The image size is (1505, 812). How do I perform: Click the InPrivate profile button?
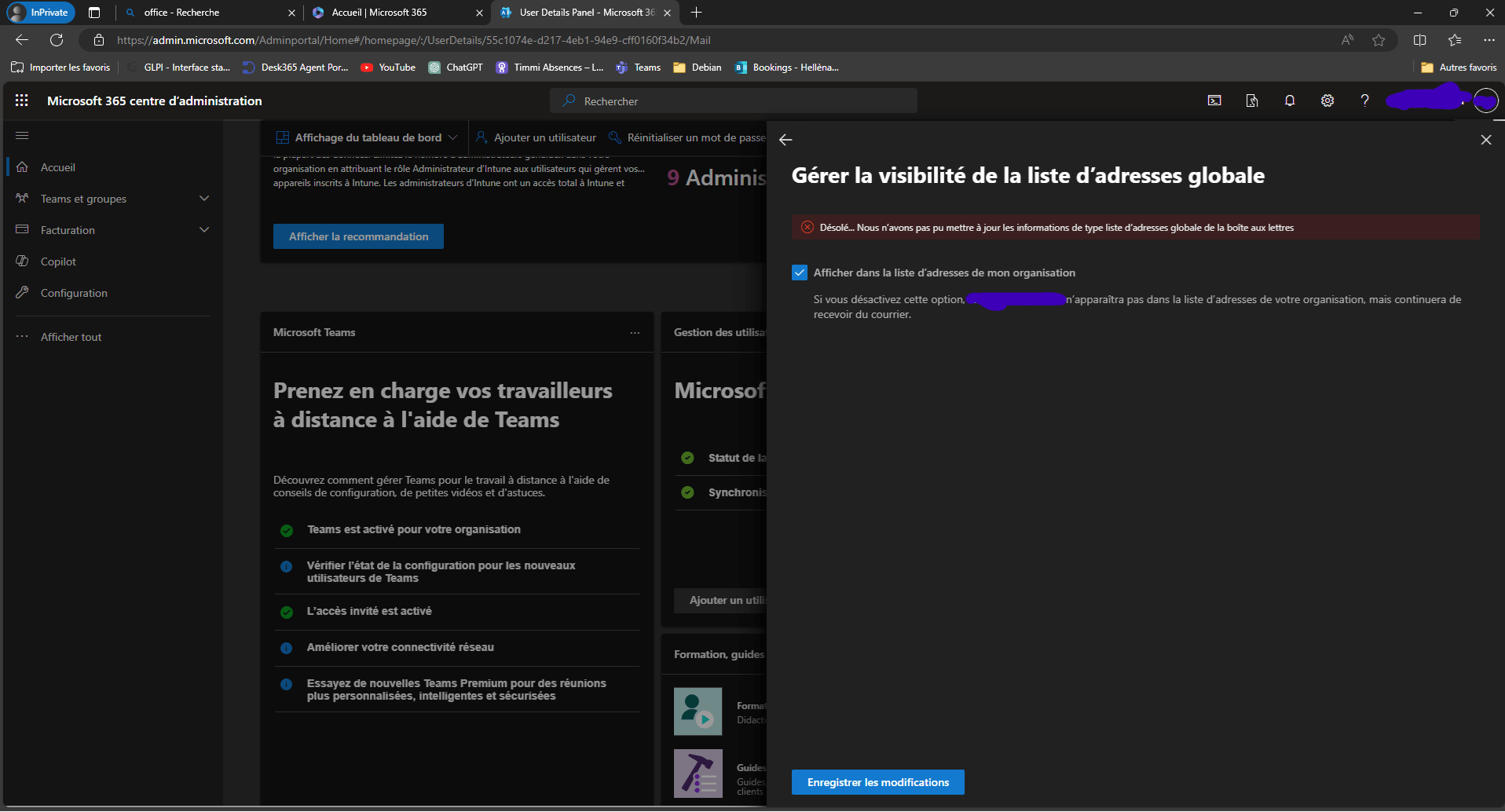point(40,13)
